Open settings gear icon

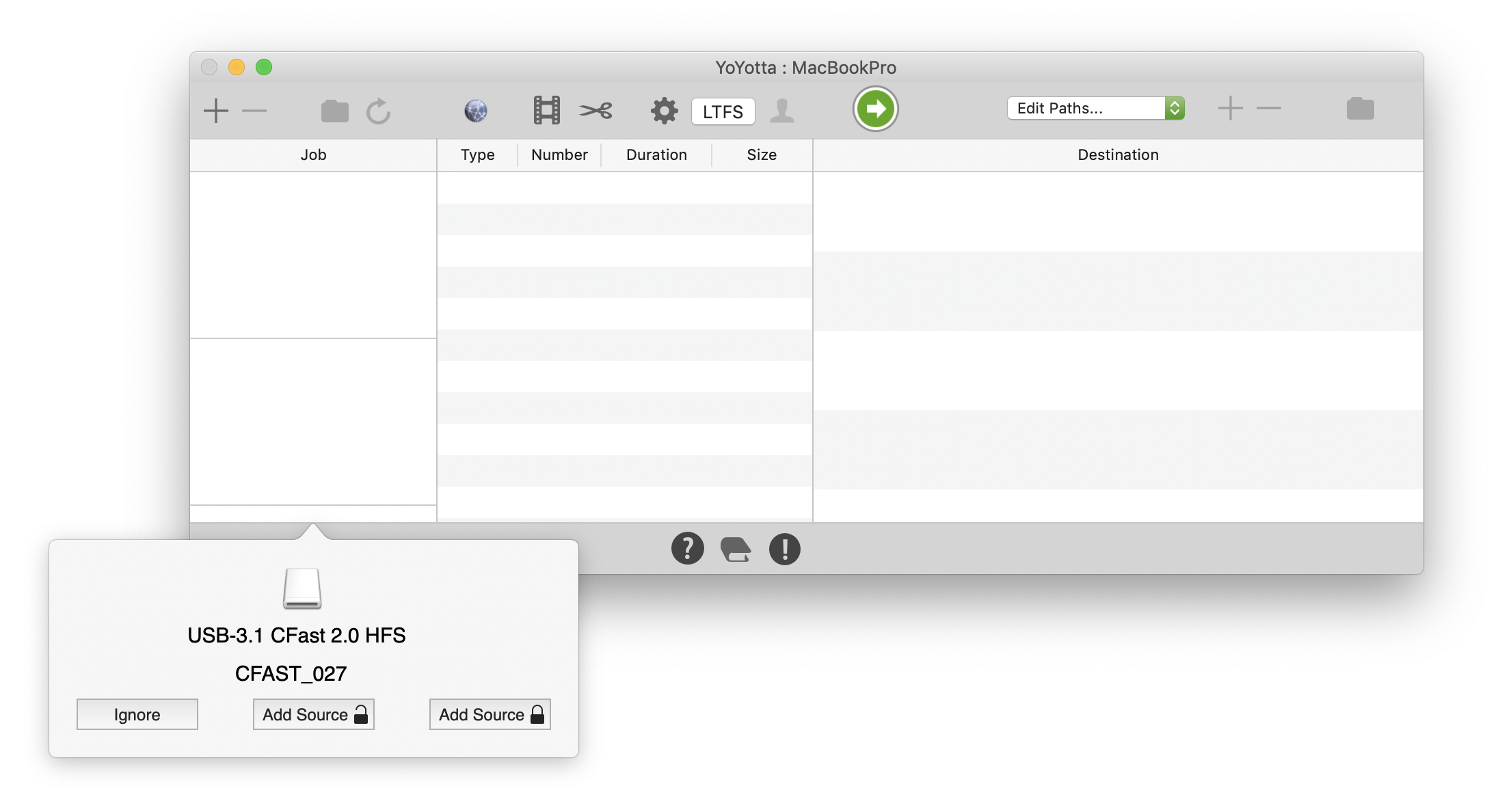pos(664,110)
